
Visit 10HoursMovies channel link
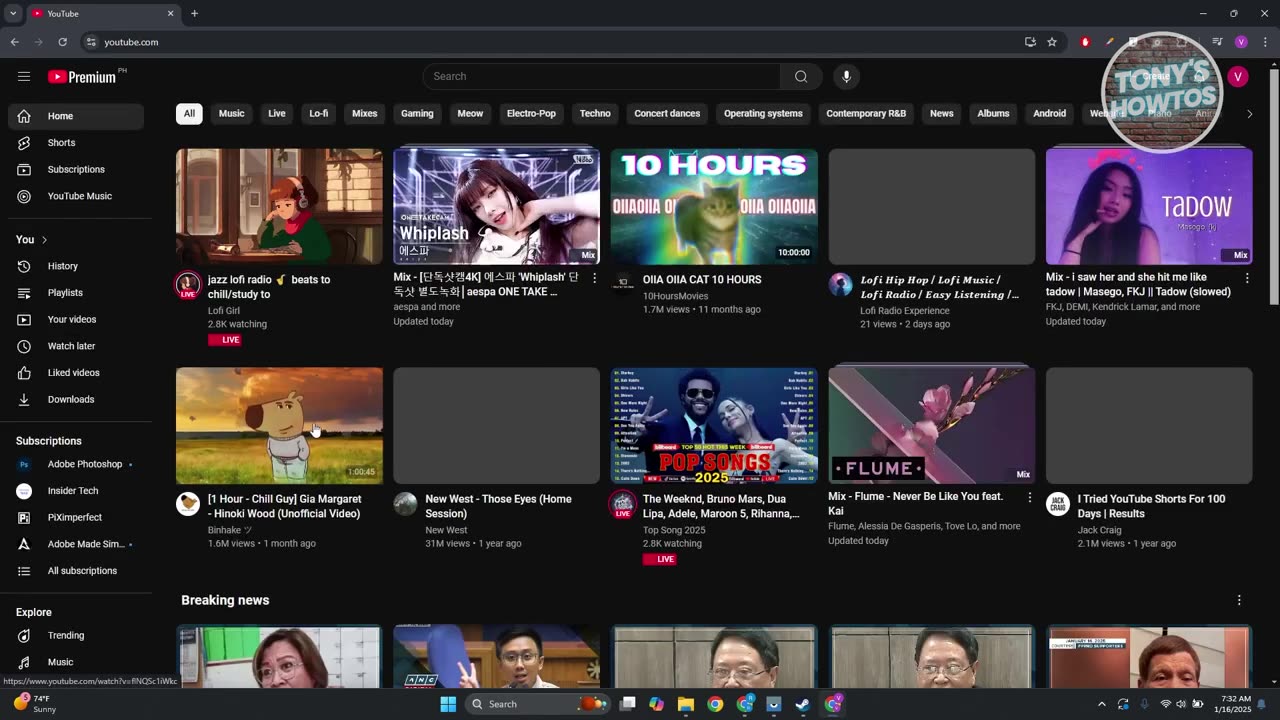click(675, 296)
